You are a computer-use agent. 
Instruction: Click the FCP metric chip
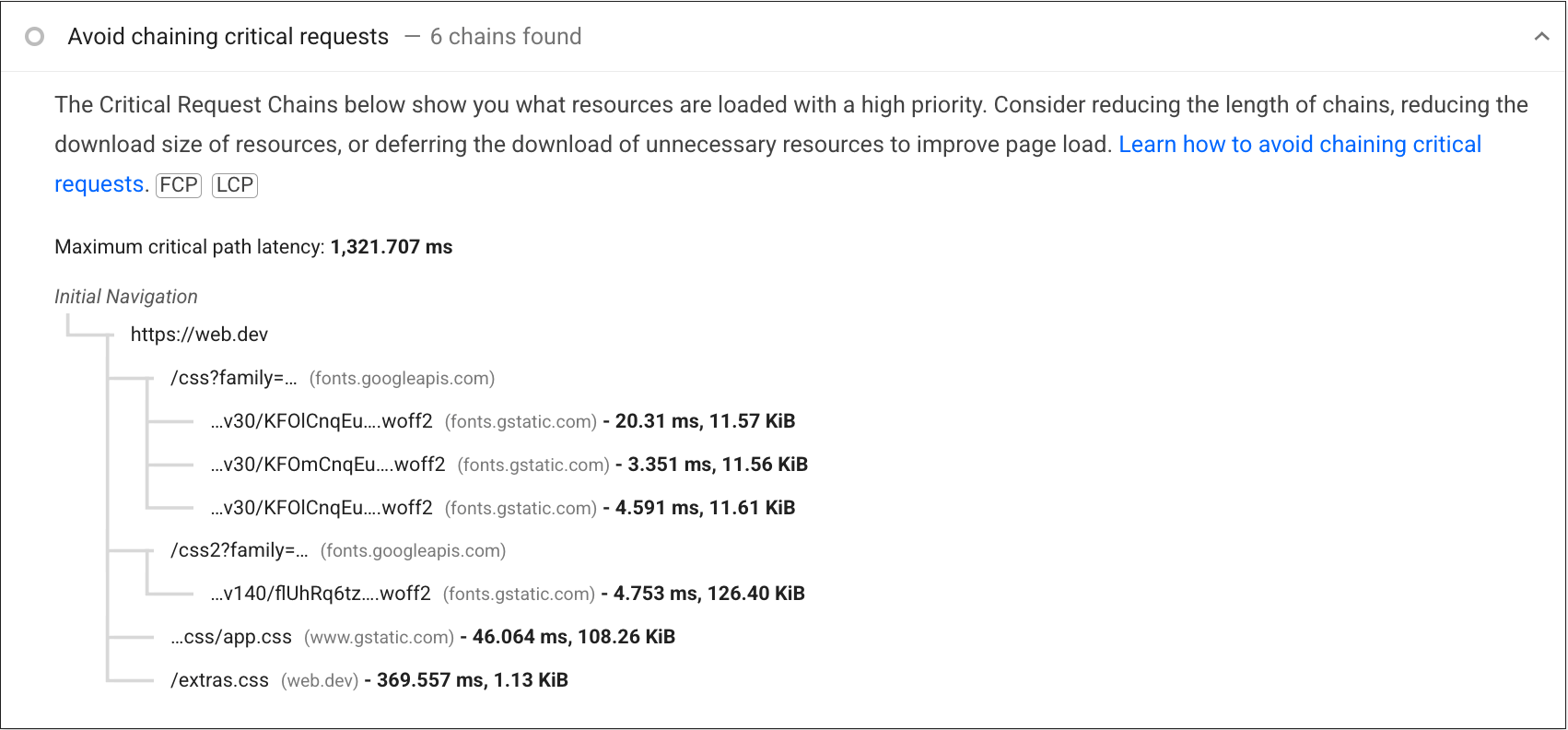click(179, 184)
